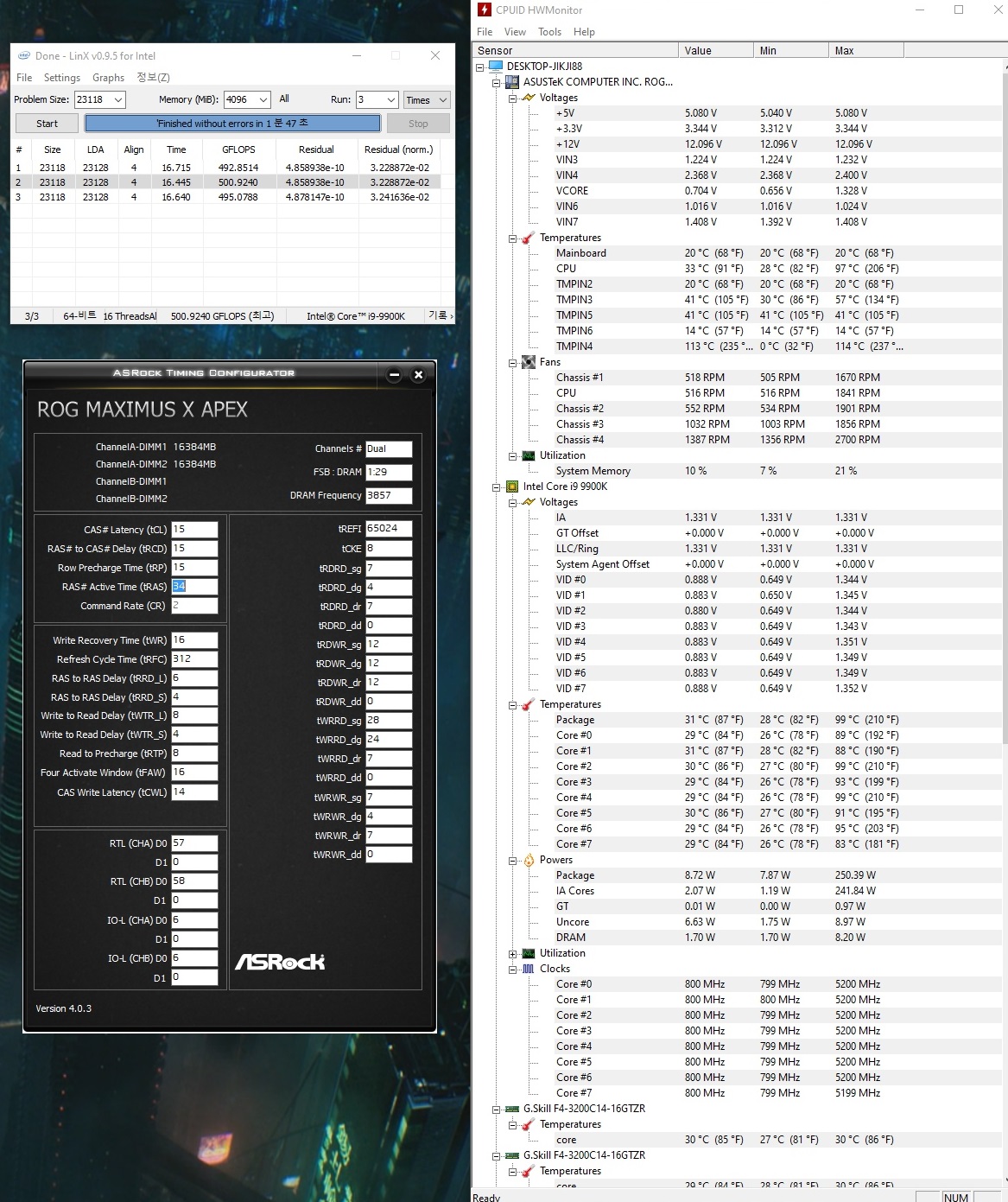
Task: Click the tWRRD_sg value field
Action: [x=389, y=720]
